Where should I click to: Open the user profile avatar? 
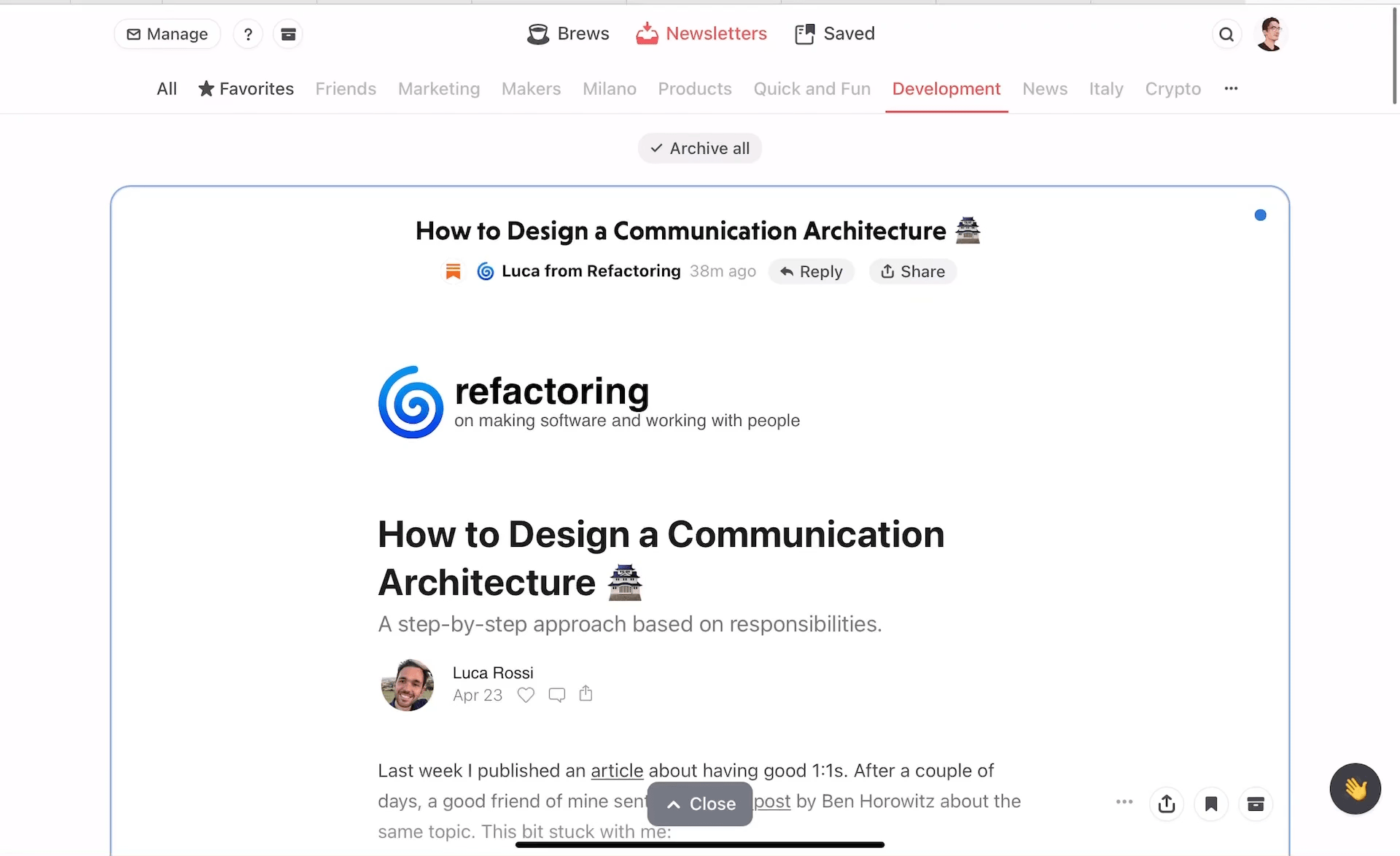tap(1271, 34)
